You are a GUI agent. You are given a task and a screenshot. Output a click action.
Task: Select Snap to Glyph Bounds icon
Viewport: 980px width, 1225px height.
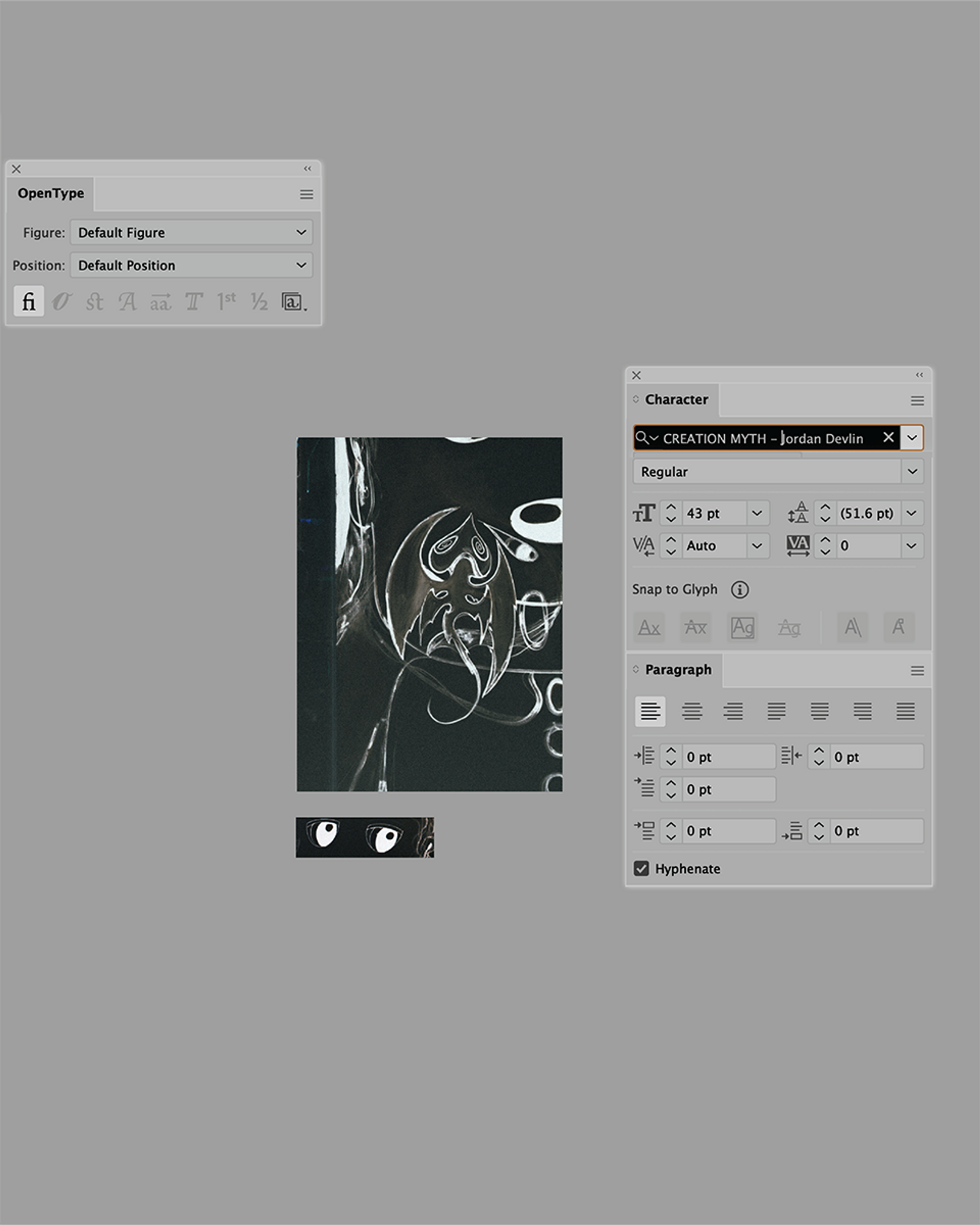(x=743, y=627)
